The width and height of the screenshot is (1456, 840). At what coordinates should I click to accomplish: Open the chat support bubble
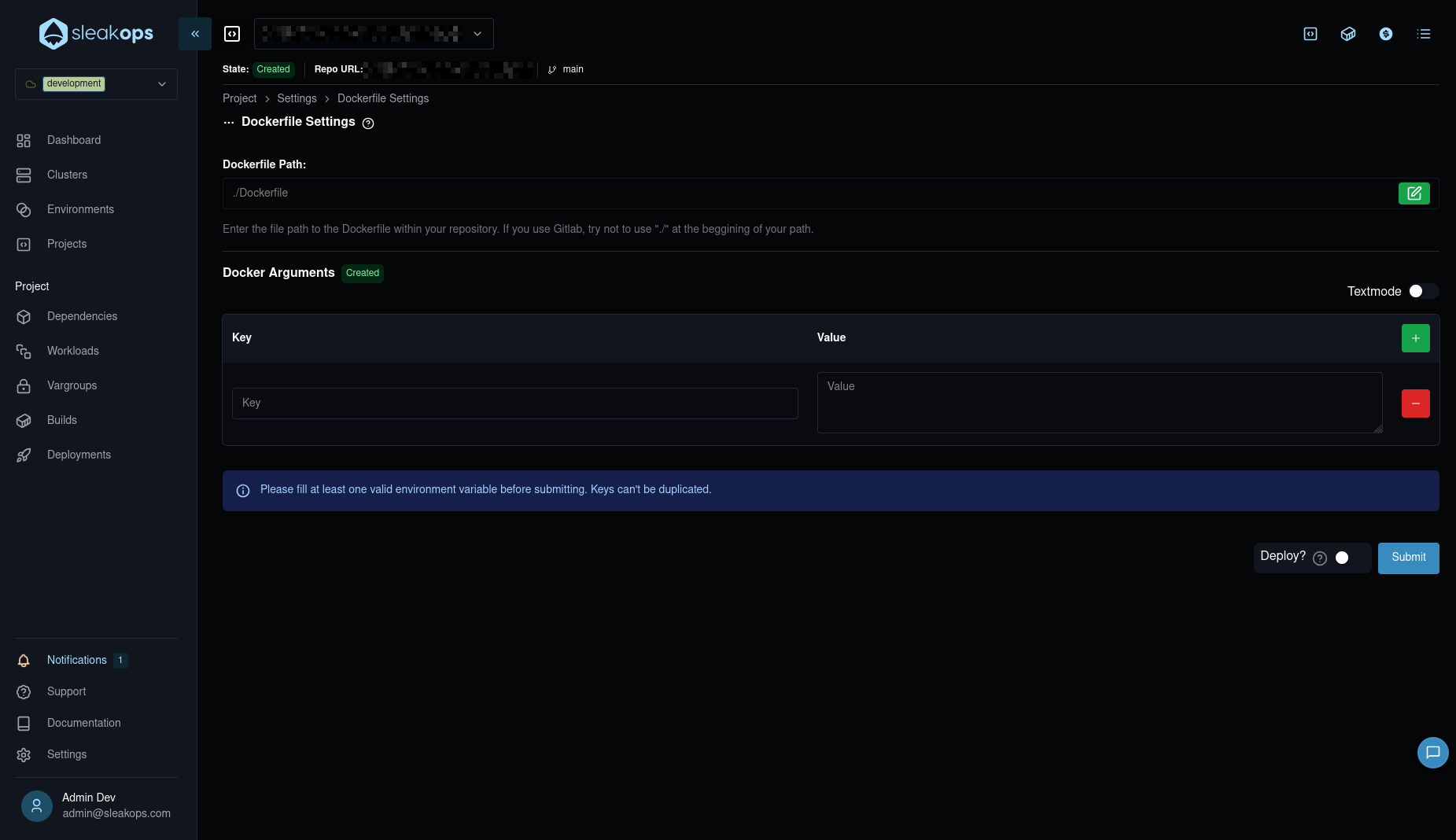pos(1432,753)
